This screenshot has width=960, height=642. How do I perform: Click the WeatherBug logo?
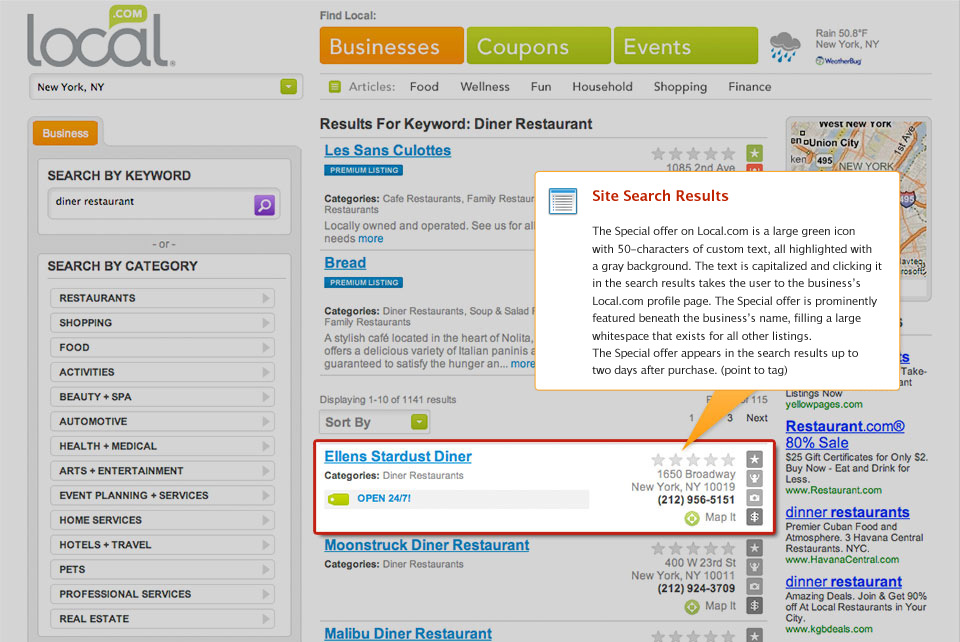[838, 61]
